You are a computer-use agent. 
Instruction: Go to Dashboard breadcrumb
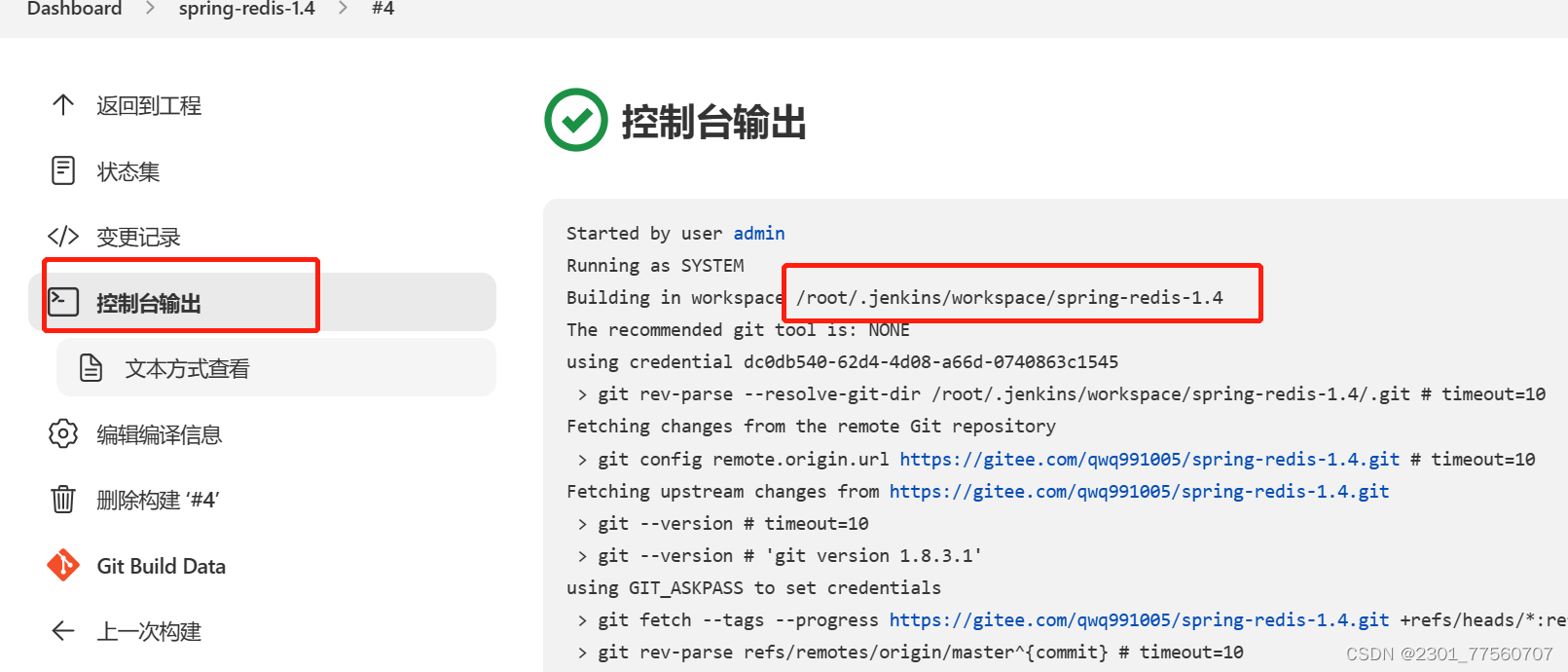pyautogui.click(x=74, y=9)
